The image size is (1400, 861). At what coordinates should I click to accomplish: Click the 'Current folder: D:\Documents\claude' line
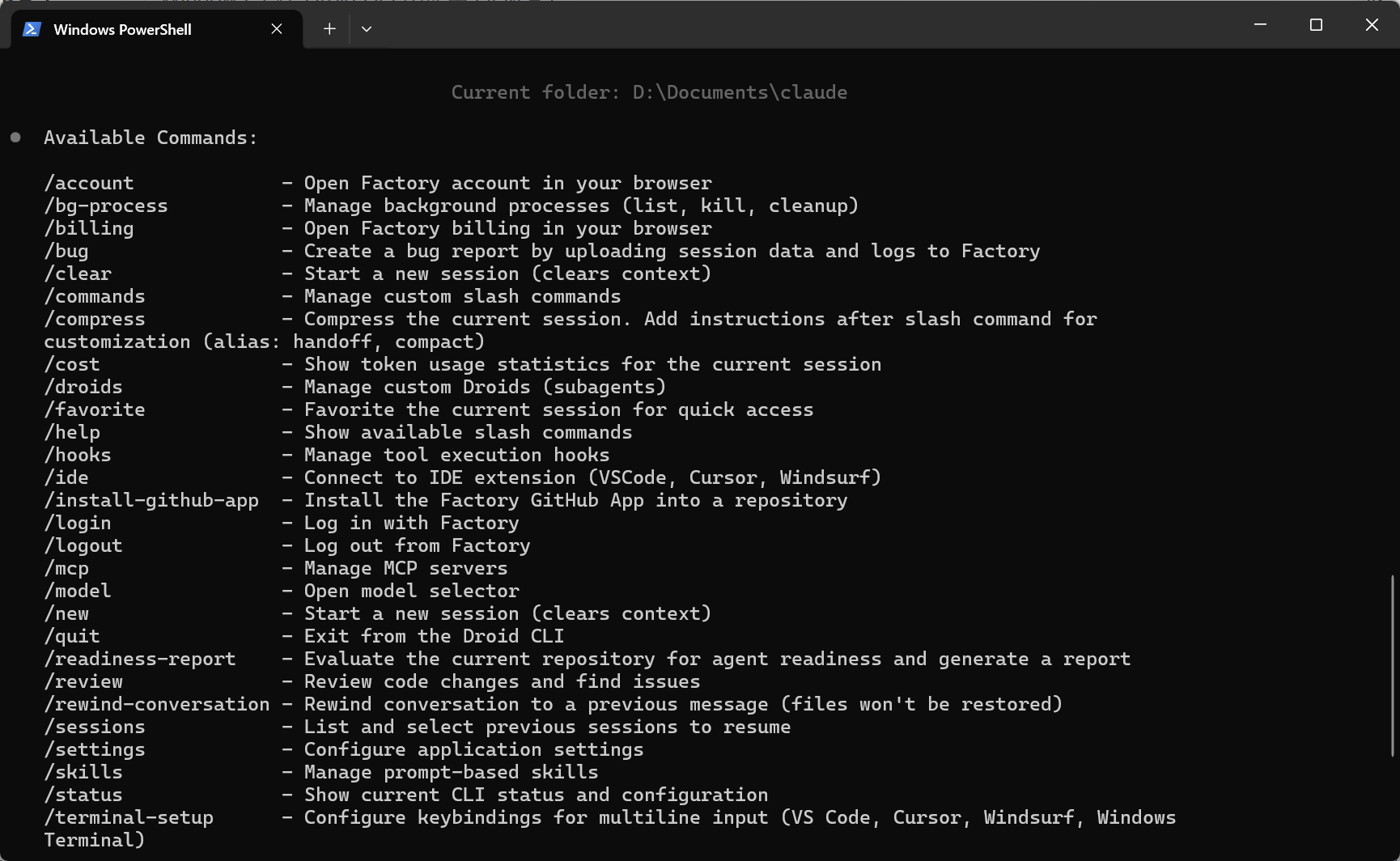(649, 92)
